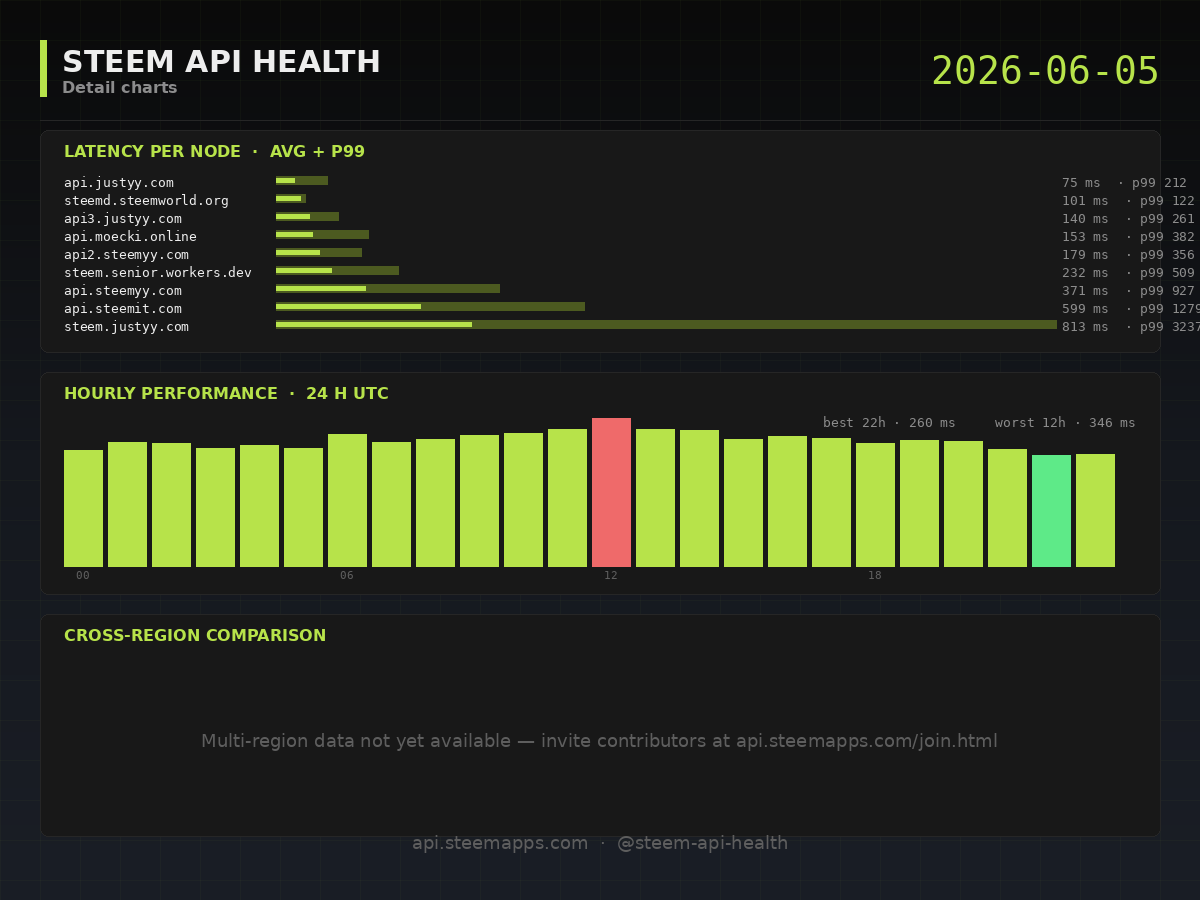Screen dimensions: 1200x900
Task: Click the long latency bar for steem.justyy.com
Action: click(666, 325)
